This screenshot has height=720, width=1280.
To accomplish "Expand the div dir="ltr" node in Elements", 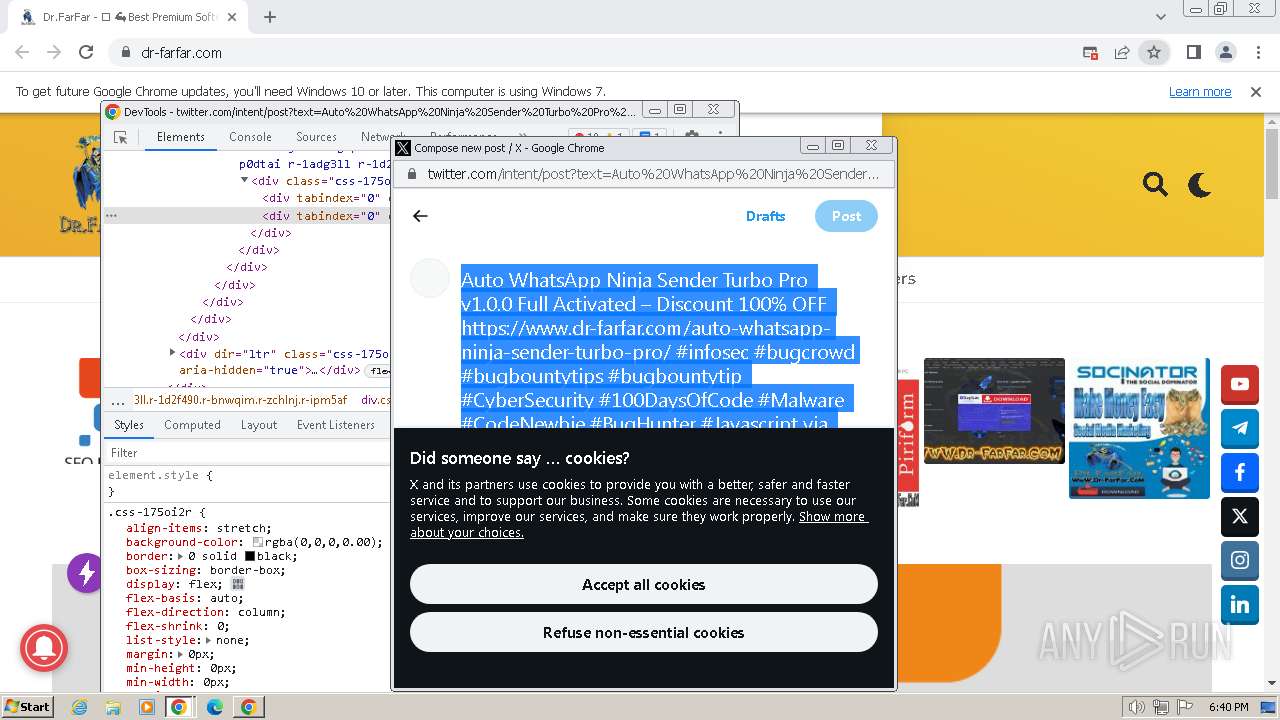I will (x=173, y=353).
